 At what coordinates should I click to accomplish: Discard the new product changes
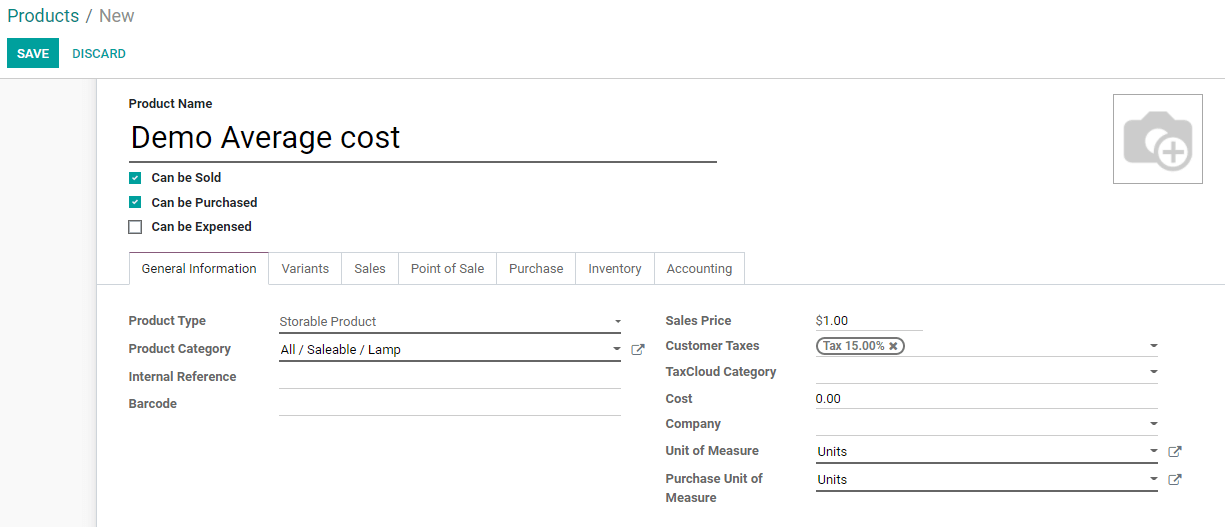click(x=99, y=54)
